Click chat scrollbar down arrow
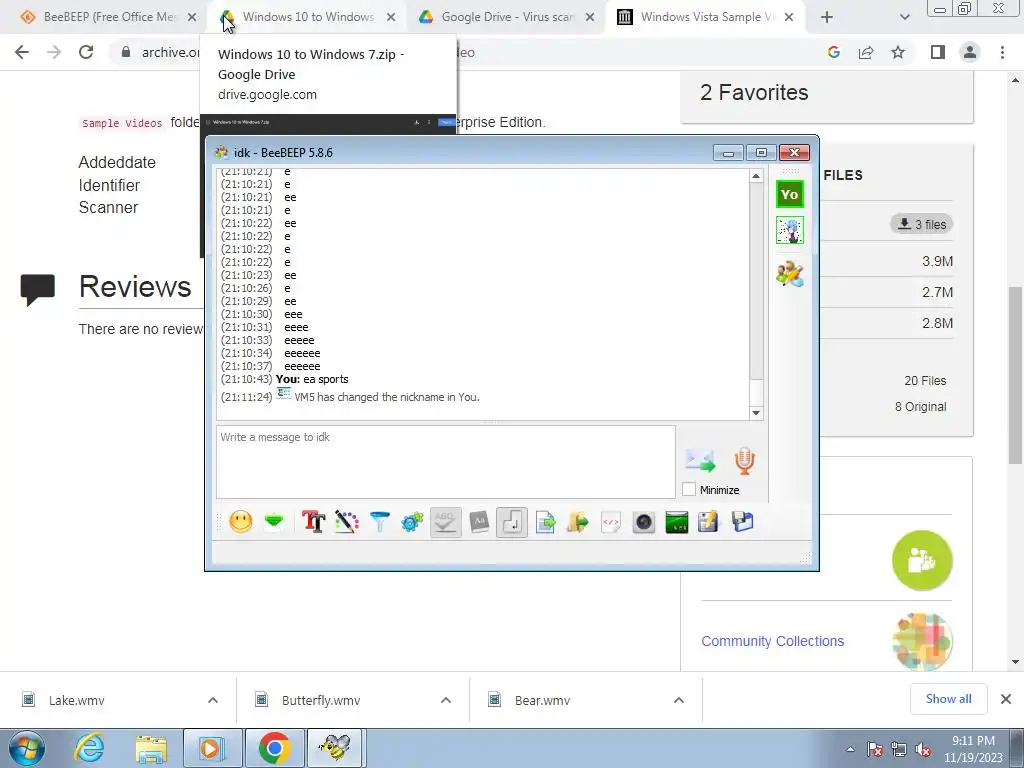Screen dimensions: 1024x768 point(756,413)
